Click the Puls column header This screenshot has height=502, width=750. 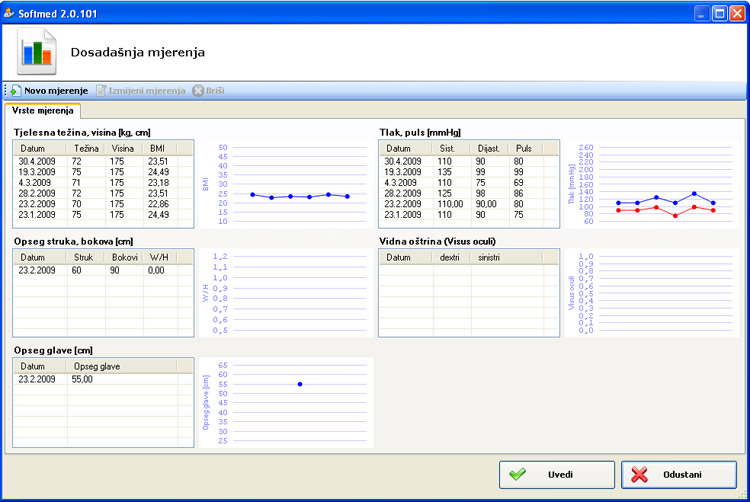523,147
